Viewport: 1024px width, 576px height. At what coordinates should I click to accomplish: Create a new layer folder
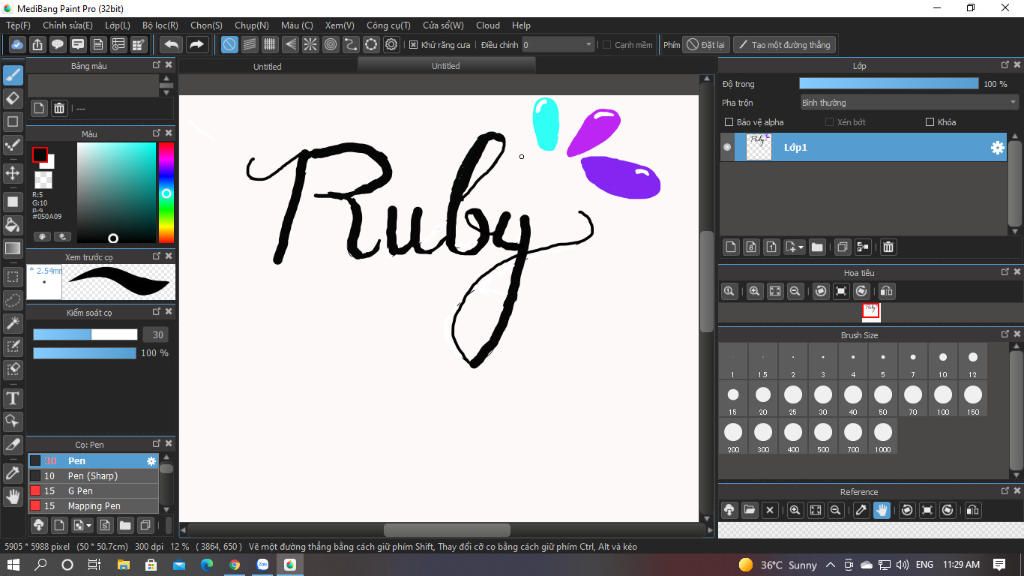click(817, 247)
